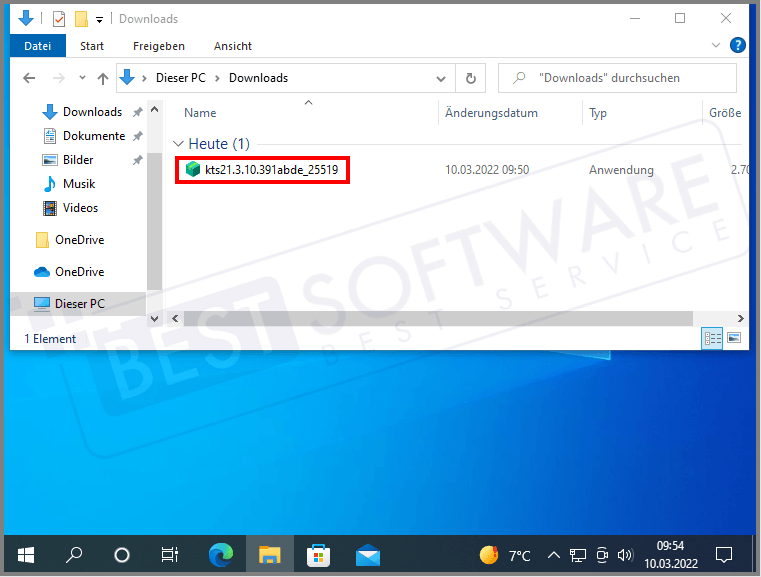Go up one folder level
The width and height of the screenshot is (761, 577).
coord(103,78)
